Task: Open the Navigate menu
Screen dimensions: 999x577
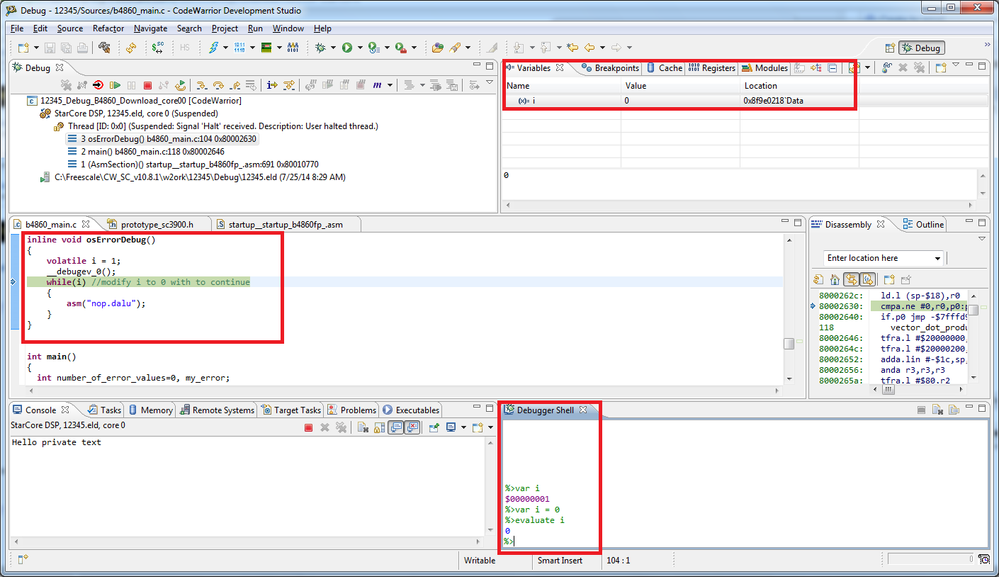Action: tap(150, 29)
